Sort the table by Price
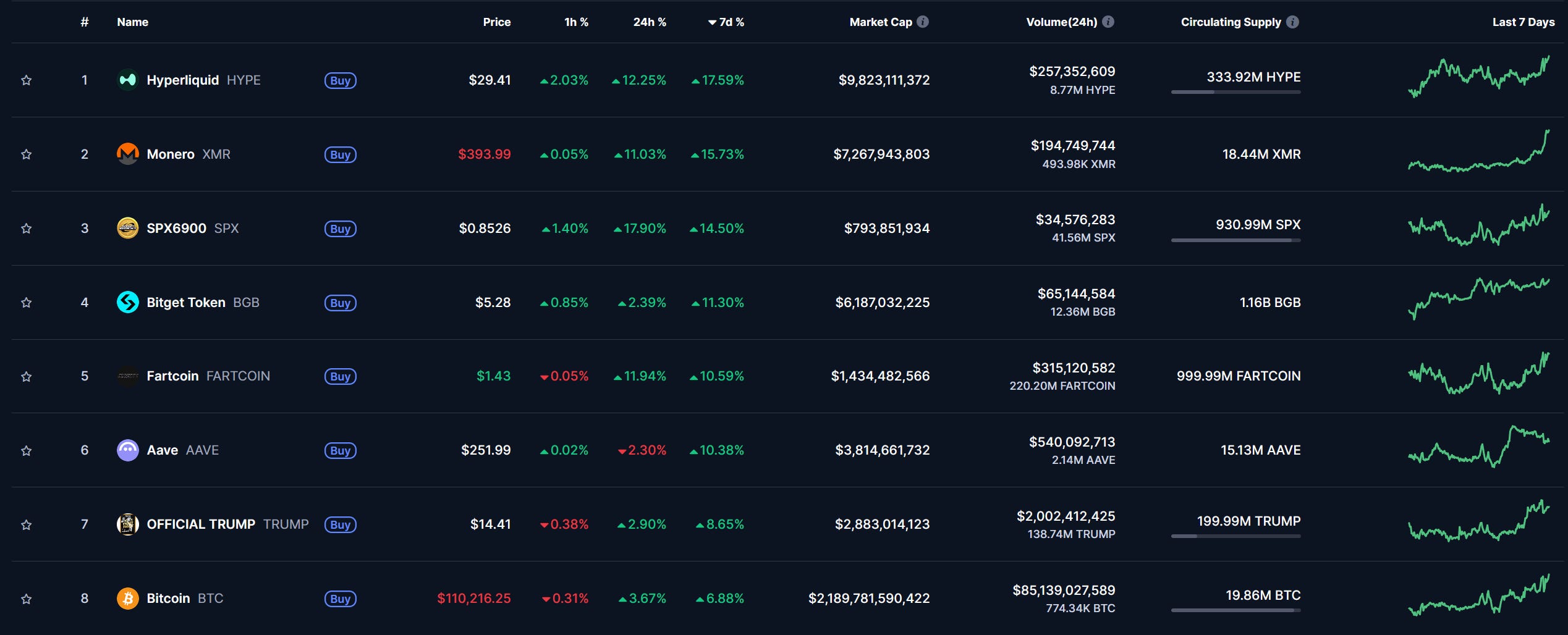This screenshot has width=1568, height=635. point(497,22)
